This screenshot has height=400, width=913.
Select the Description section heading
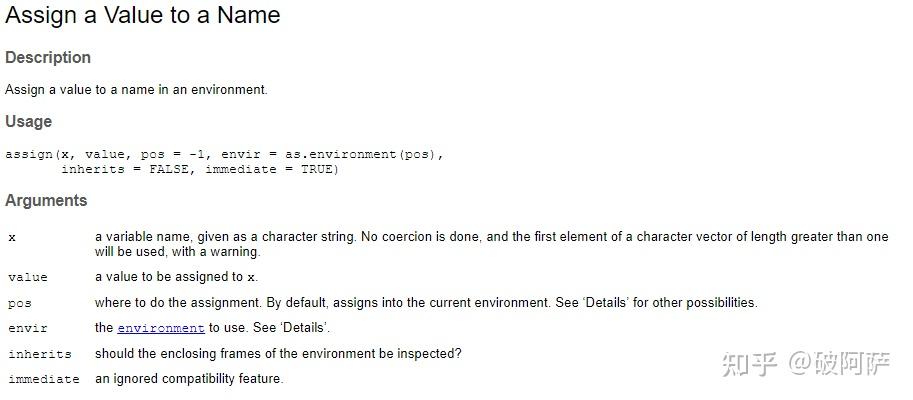48,58
